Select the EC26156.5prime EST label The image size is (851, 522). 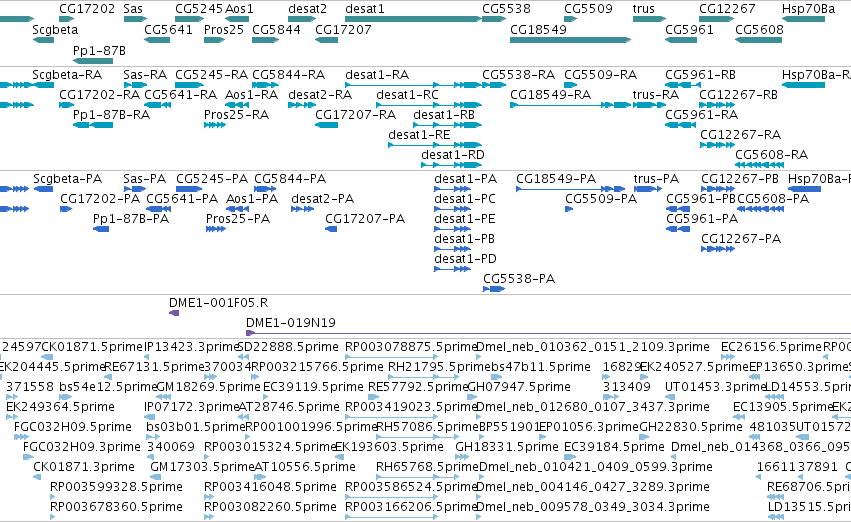click(x=772, y=347)
